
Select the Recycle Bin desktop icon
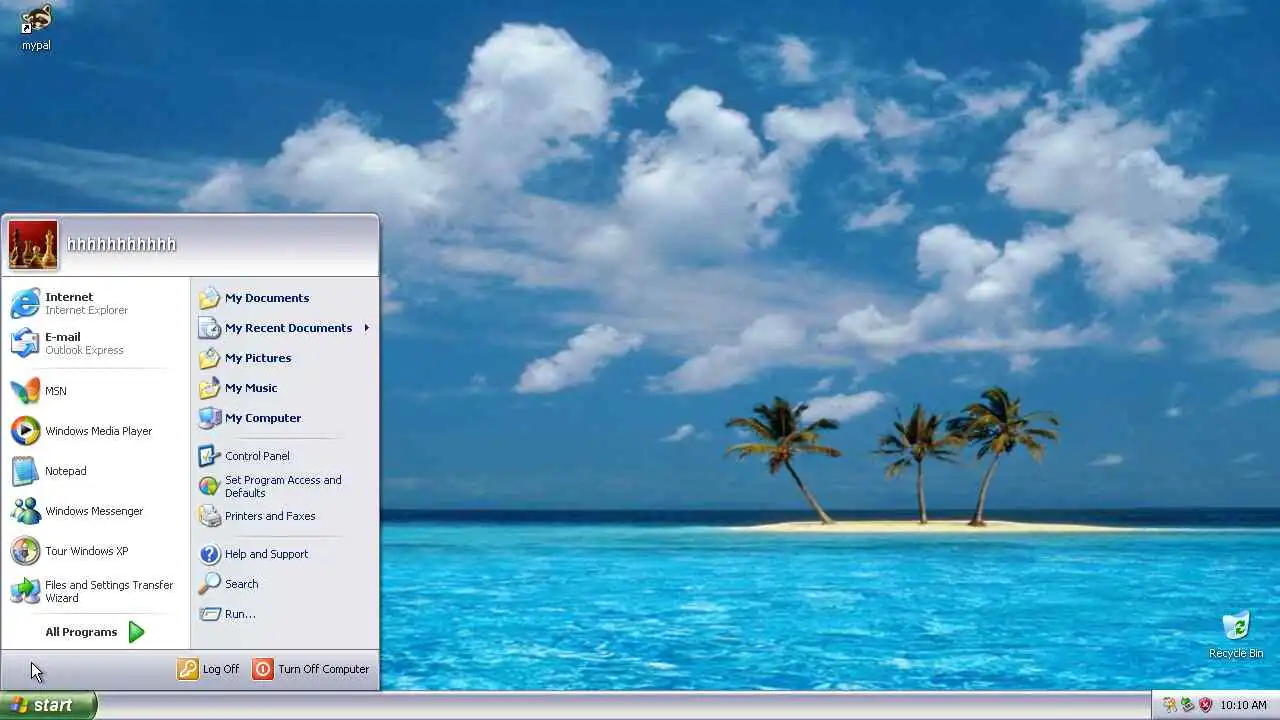coord(1236,634)
